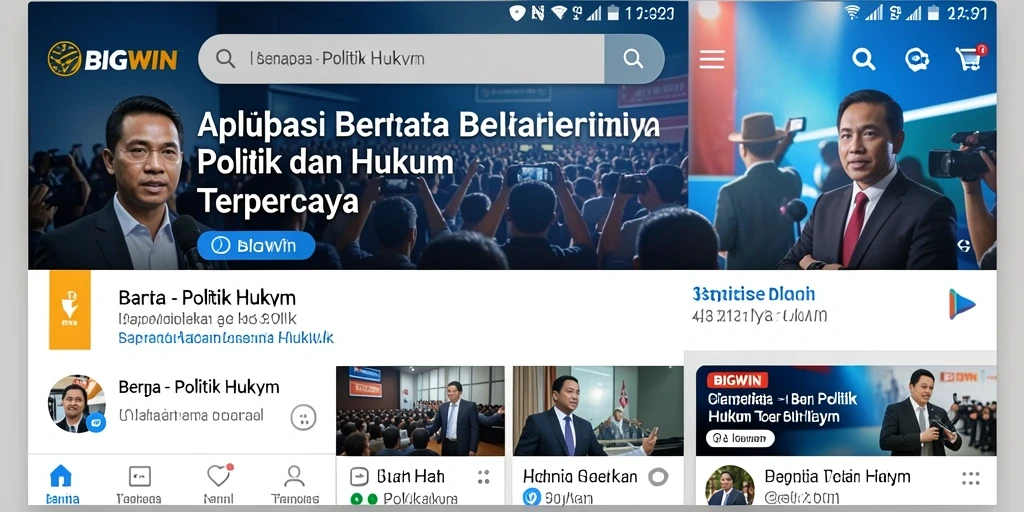Click the small icon at right banner's lower edge
Screen dimensions: 1024x512
pos(963,246)
